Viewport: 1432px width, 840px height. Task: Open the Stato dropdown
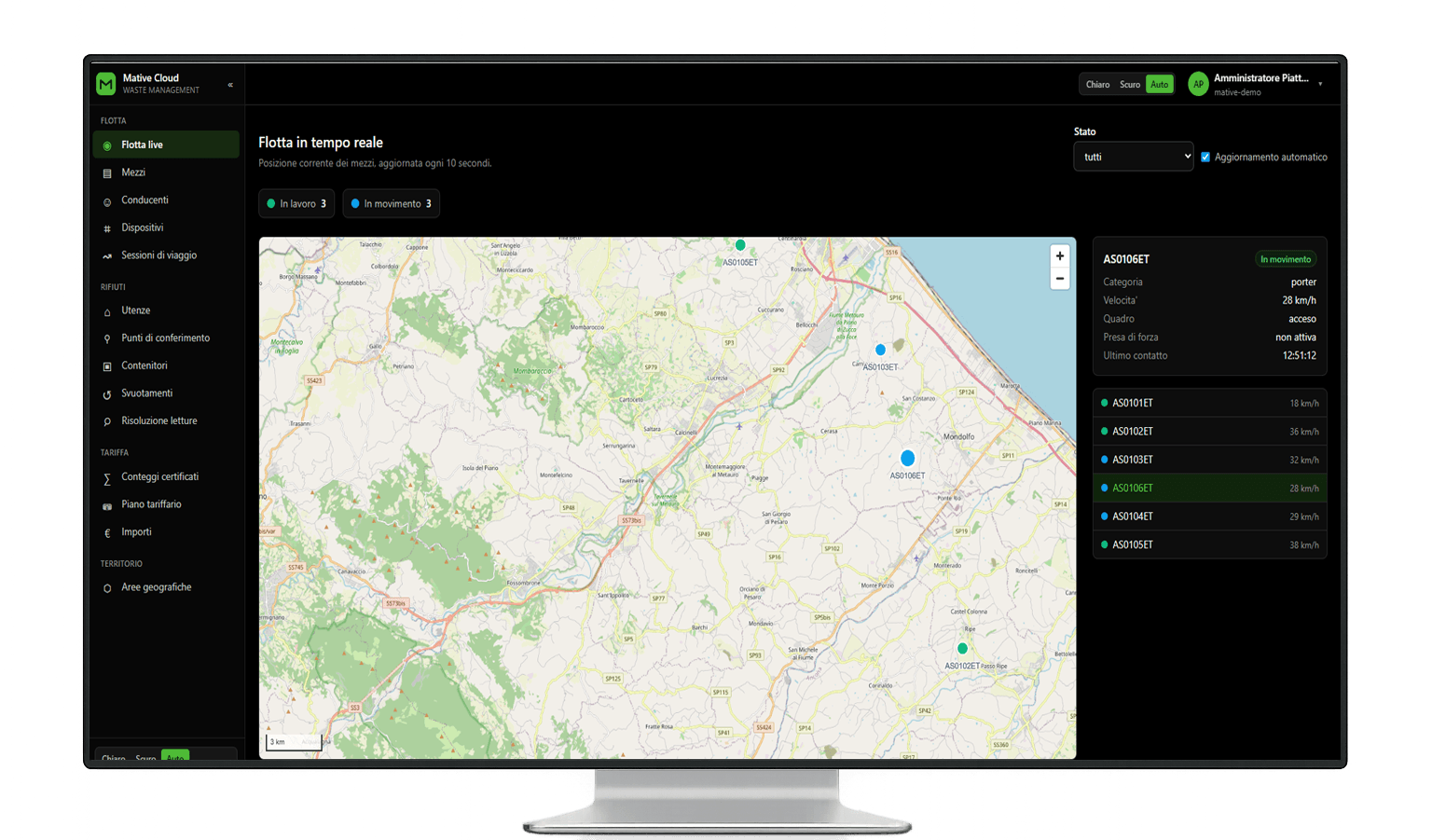tap(1133, 157)
